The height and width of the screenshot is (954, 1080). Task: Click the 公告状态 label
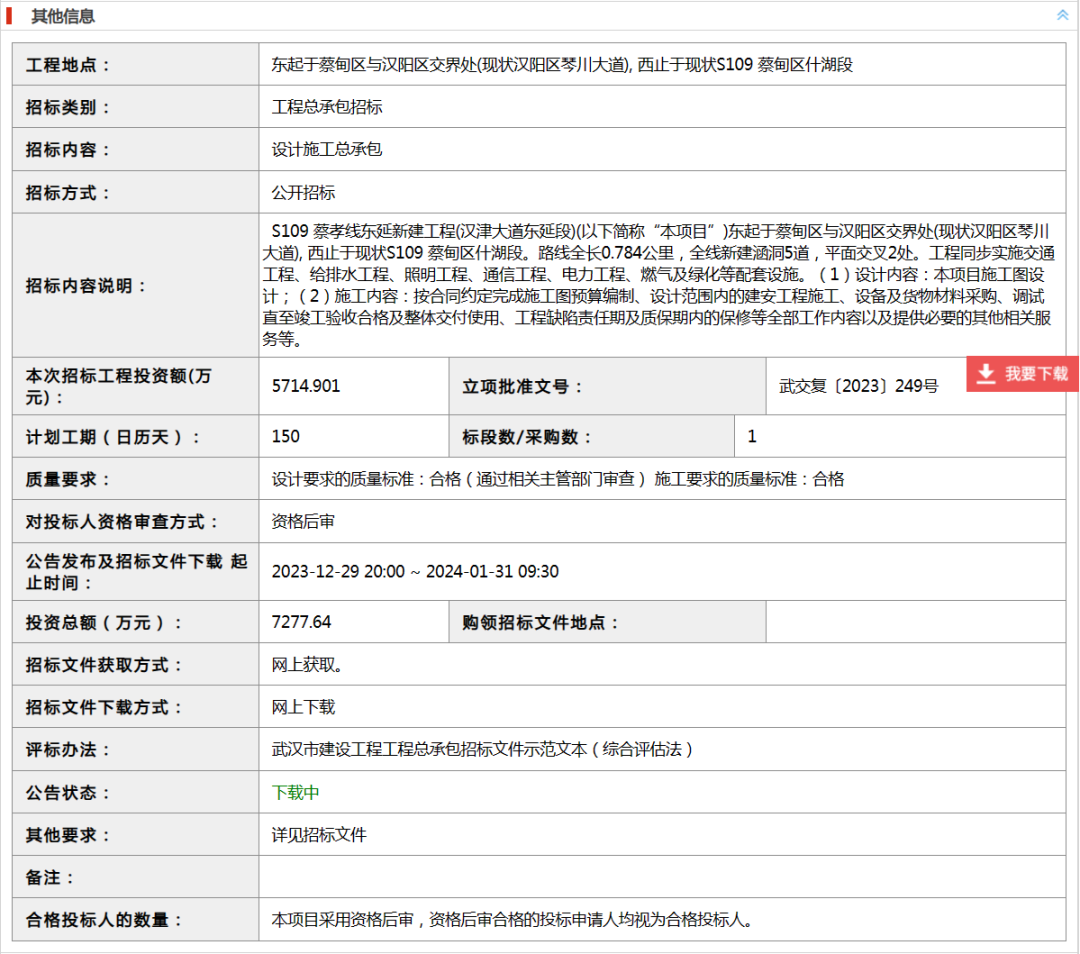click(x=68, y=793)
